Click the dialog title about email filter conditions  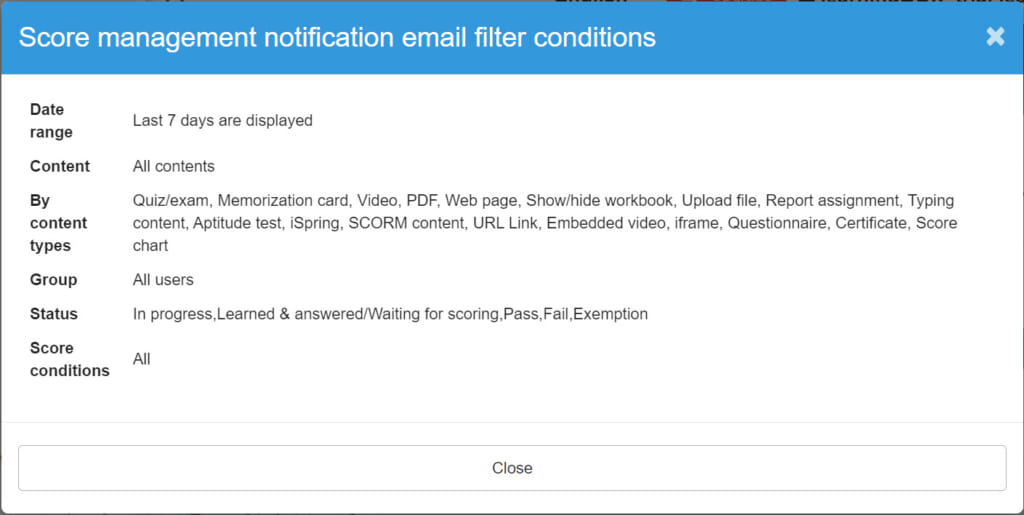click(337, 38)
